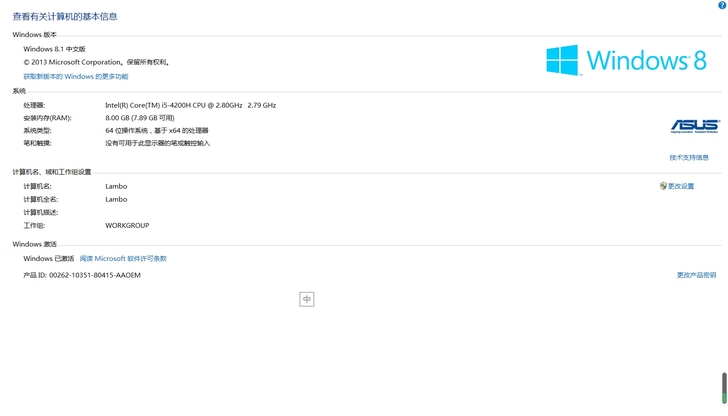Open the 获取新版本的 Windows 的更多功能 link
The image size is (728, 416).
point(76,76)
